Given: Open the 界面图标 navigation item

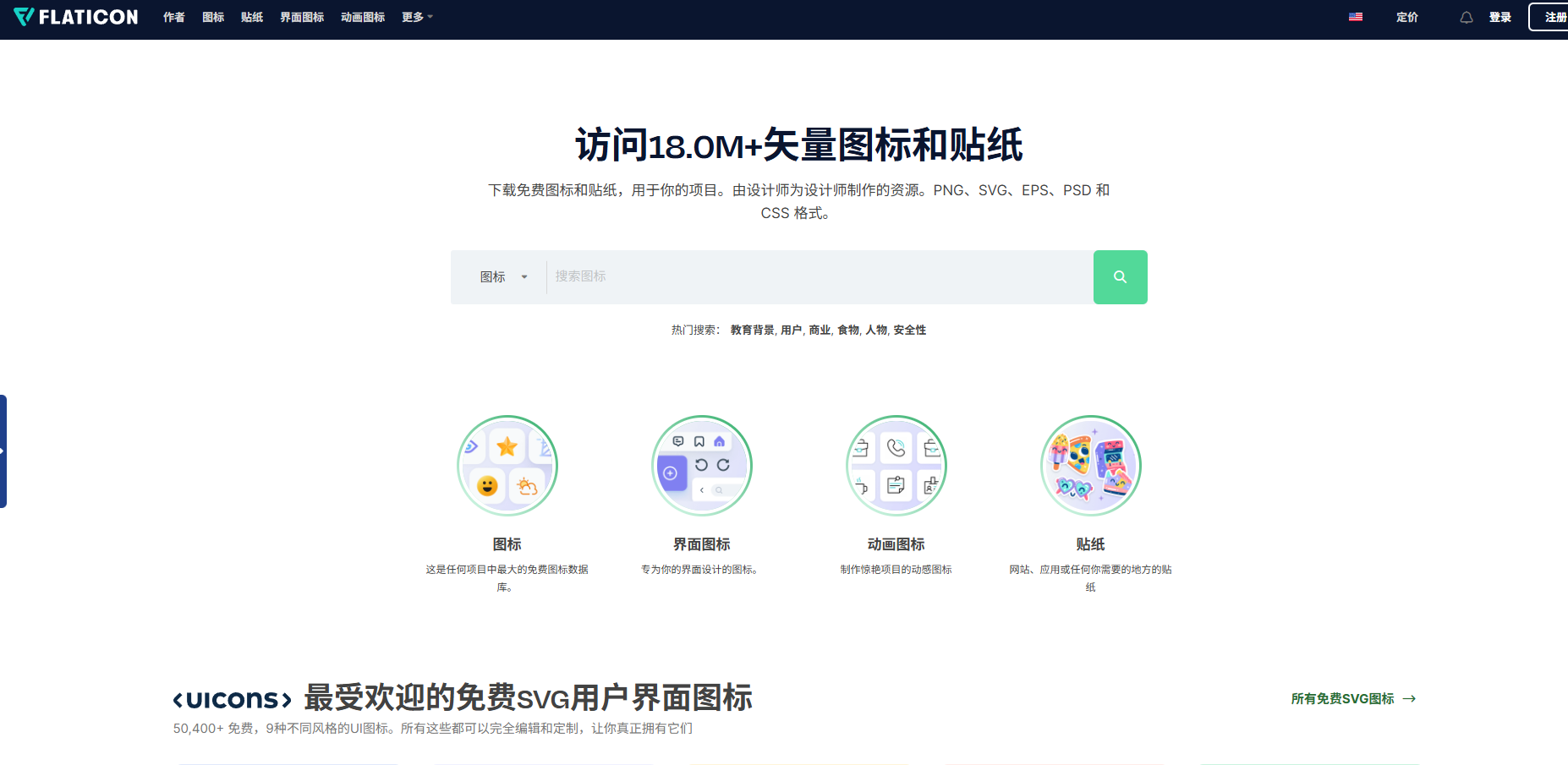Looking at the screenshot, I should coord(302,17).
